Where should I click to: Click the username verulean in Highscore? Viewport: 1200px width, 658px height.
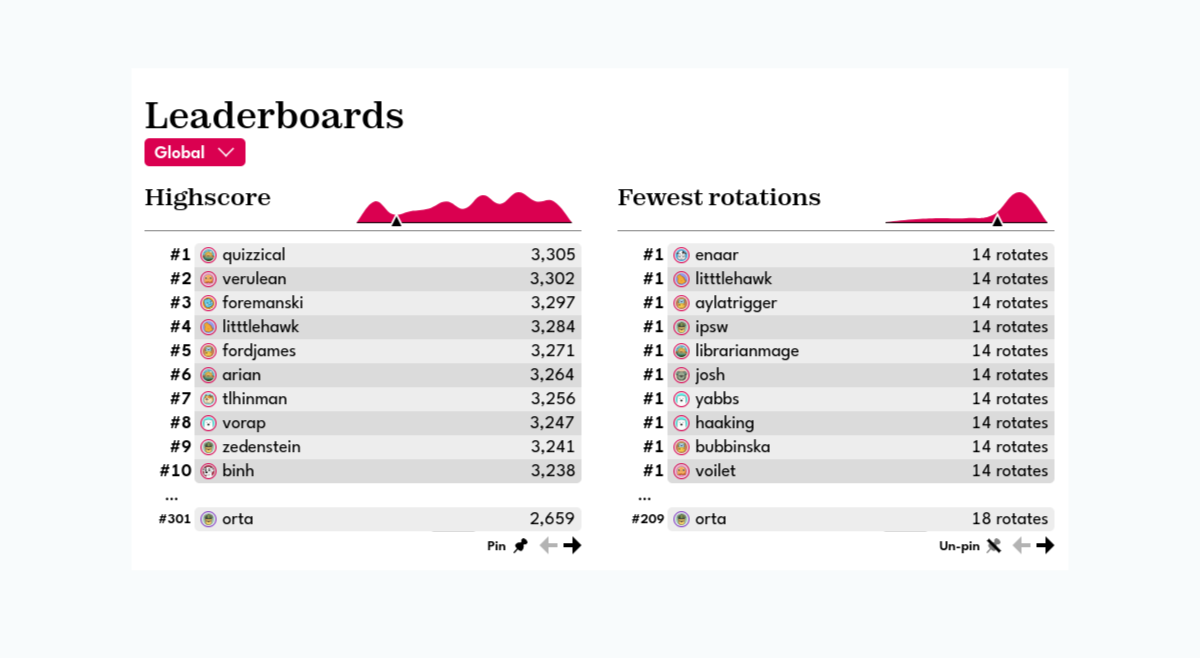pos(253,278)
